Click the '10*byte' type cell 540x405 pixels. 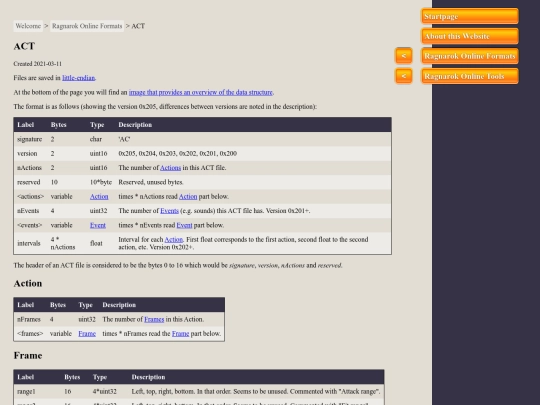tap(101, 182)
